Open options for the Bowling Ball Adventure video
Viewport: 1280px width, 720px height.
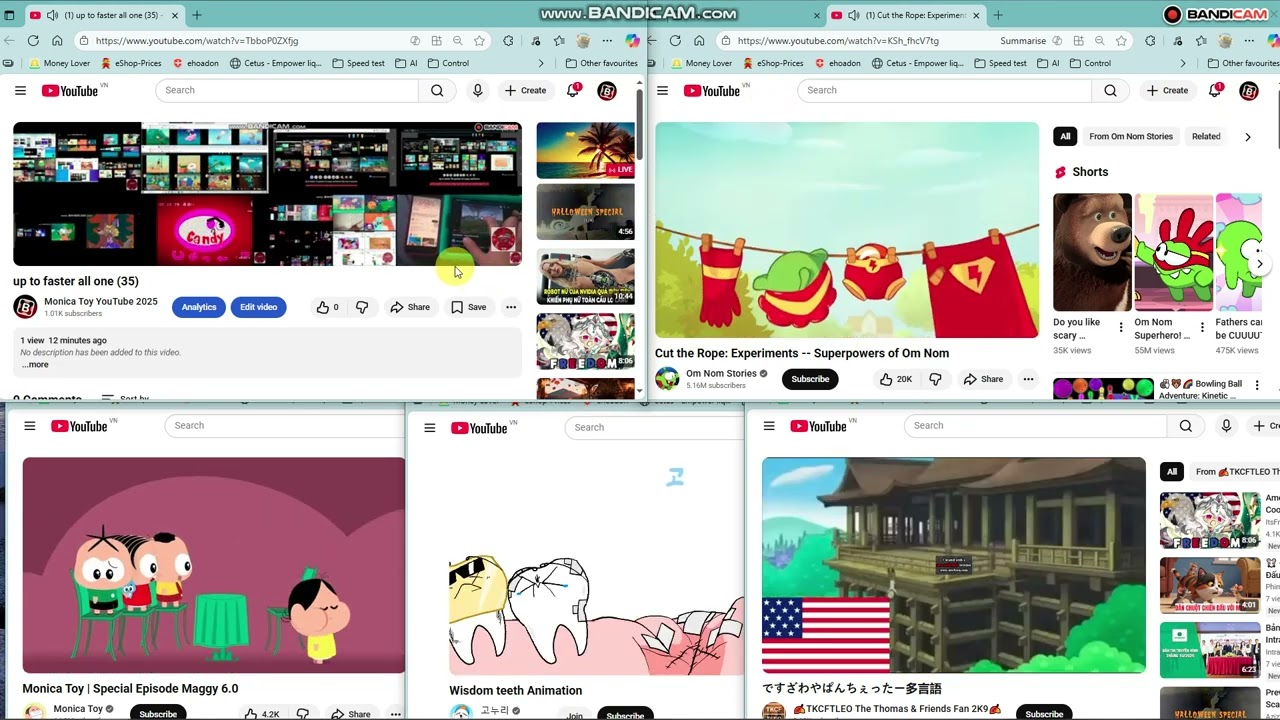[x=1257, y=385]
